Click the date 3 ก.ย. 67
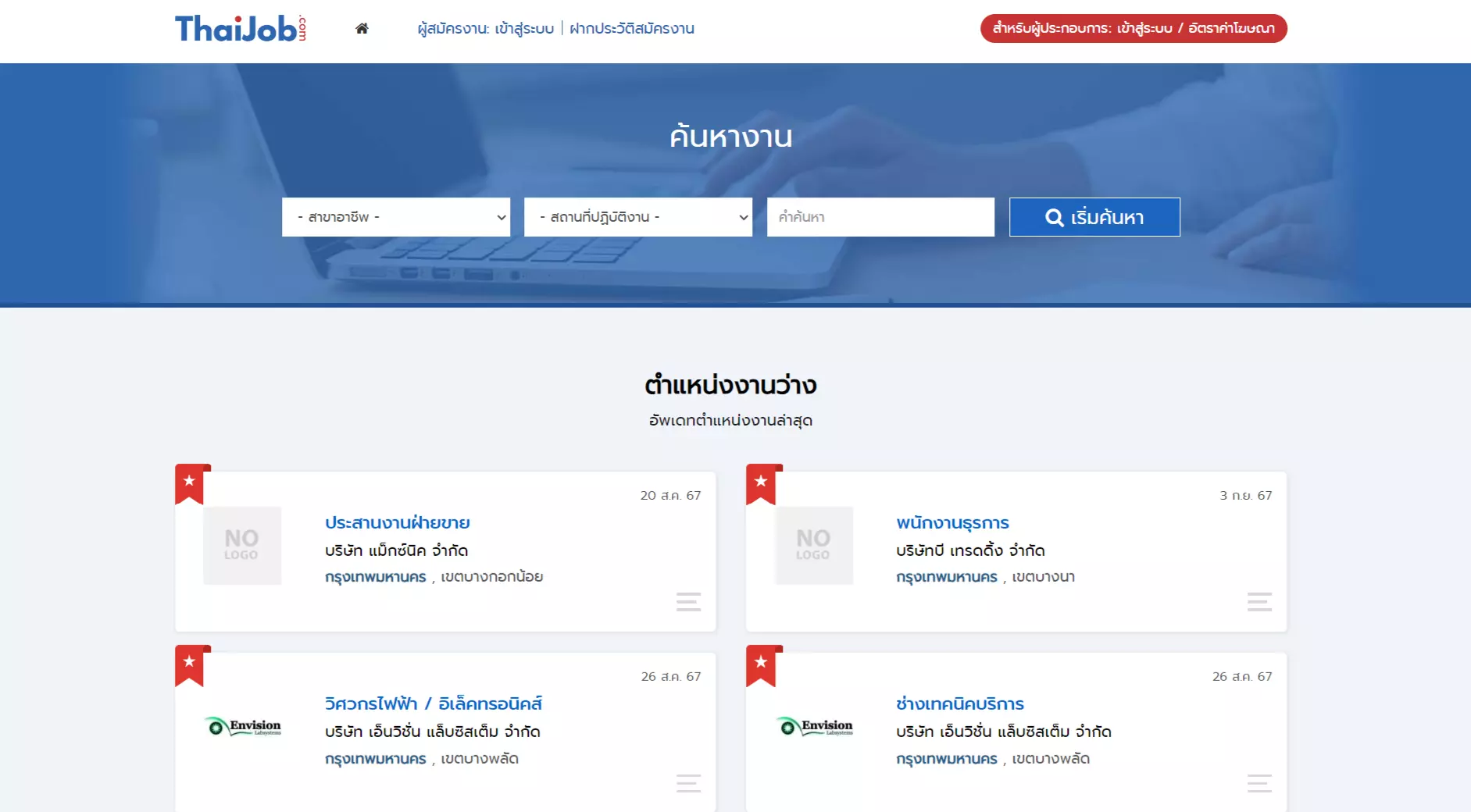The width and height of the screenshot is (1471, 812). pos(1246,495)
